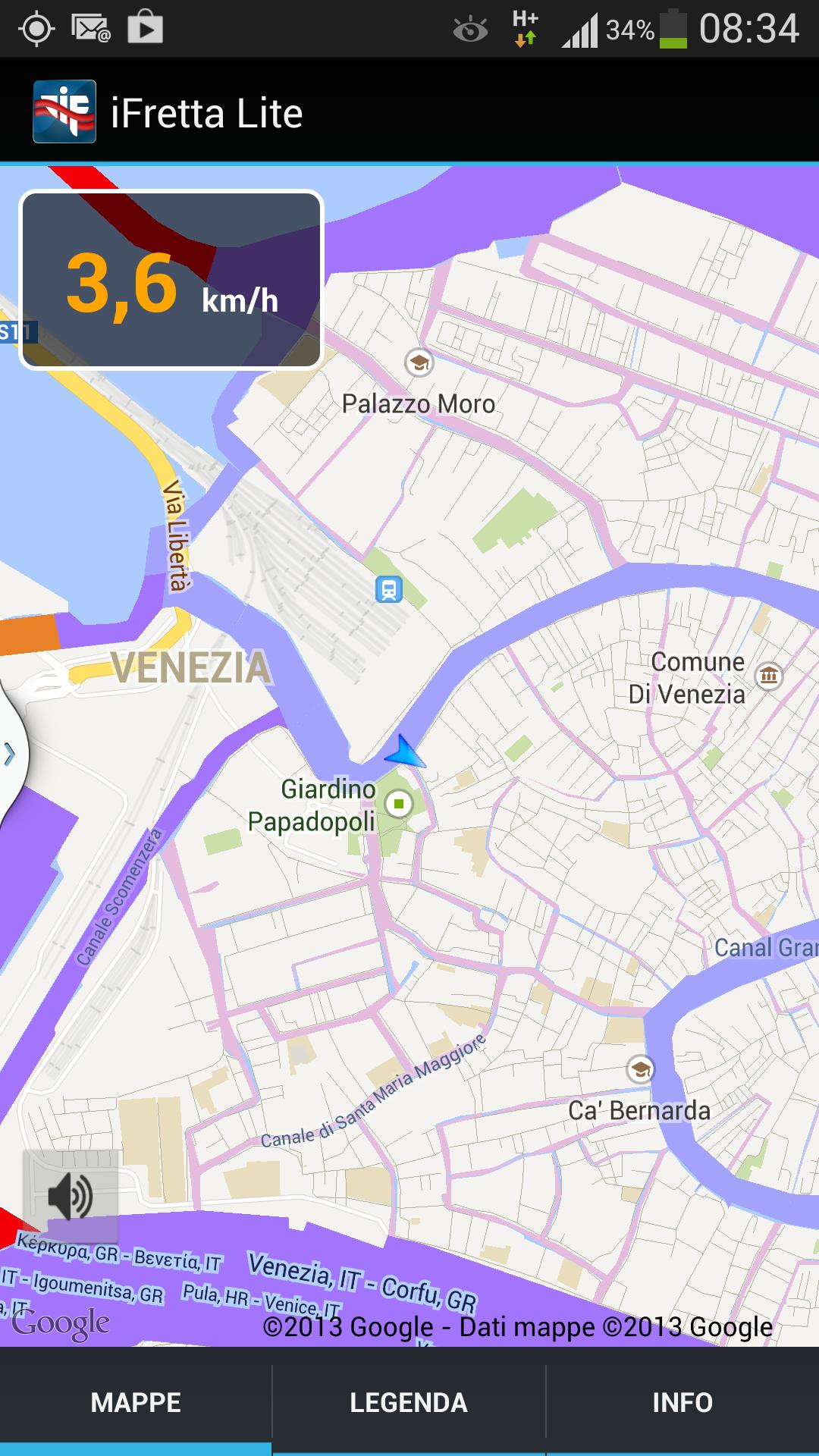
Task: Open the INFO tab
Action: tap(682, 1403)
